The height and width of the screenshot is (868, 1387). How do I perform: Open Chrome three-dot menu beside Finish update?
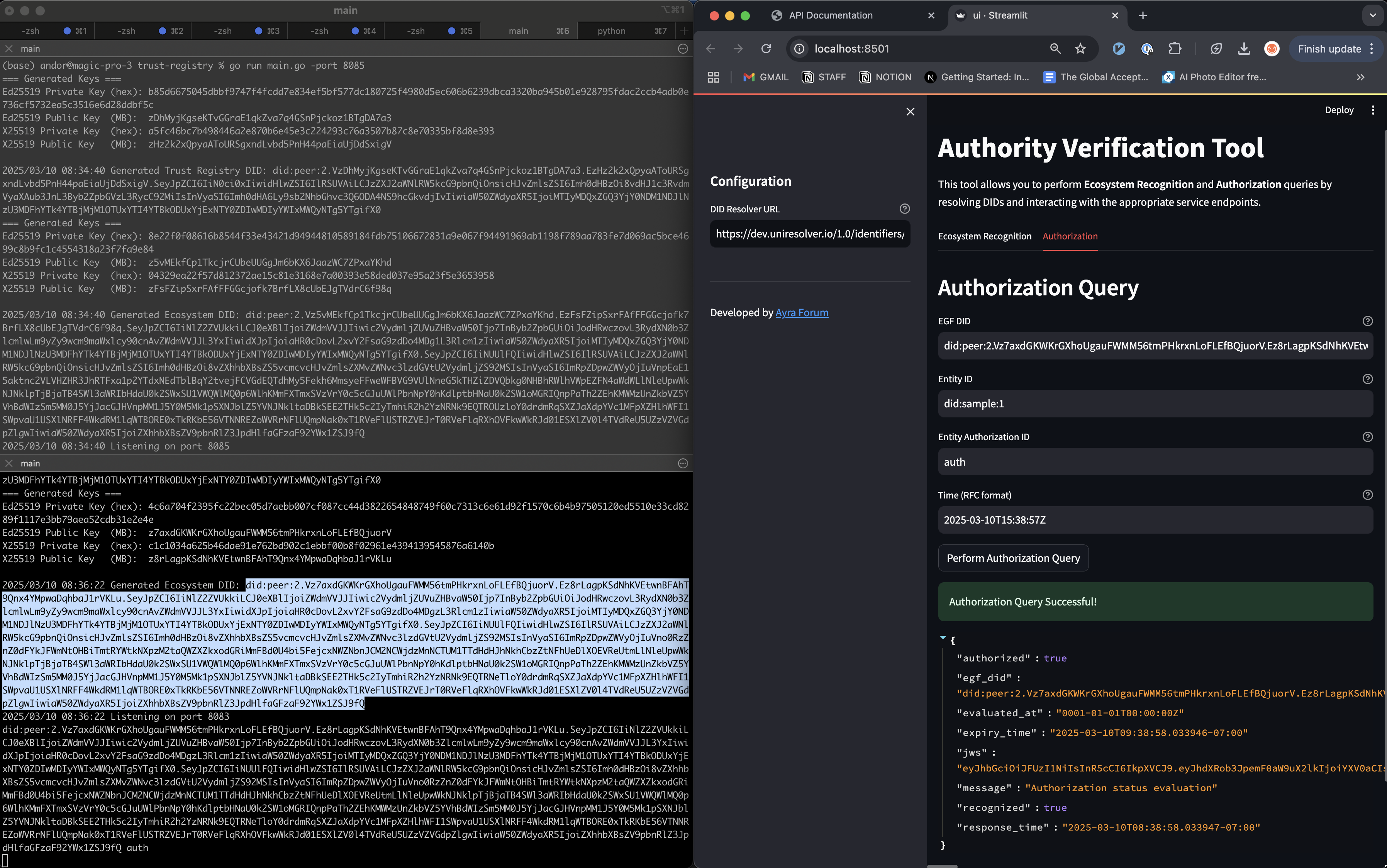(1372, 49)
